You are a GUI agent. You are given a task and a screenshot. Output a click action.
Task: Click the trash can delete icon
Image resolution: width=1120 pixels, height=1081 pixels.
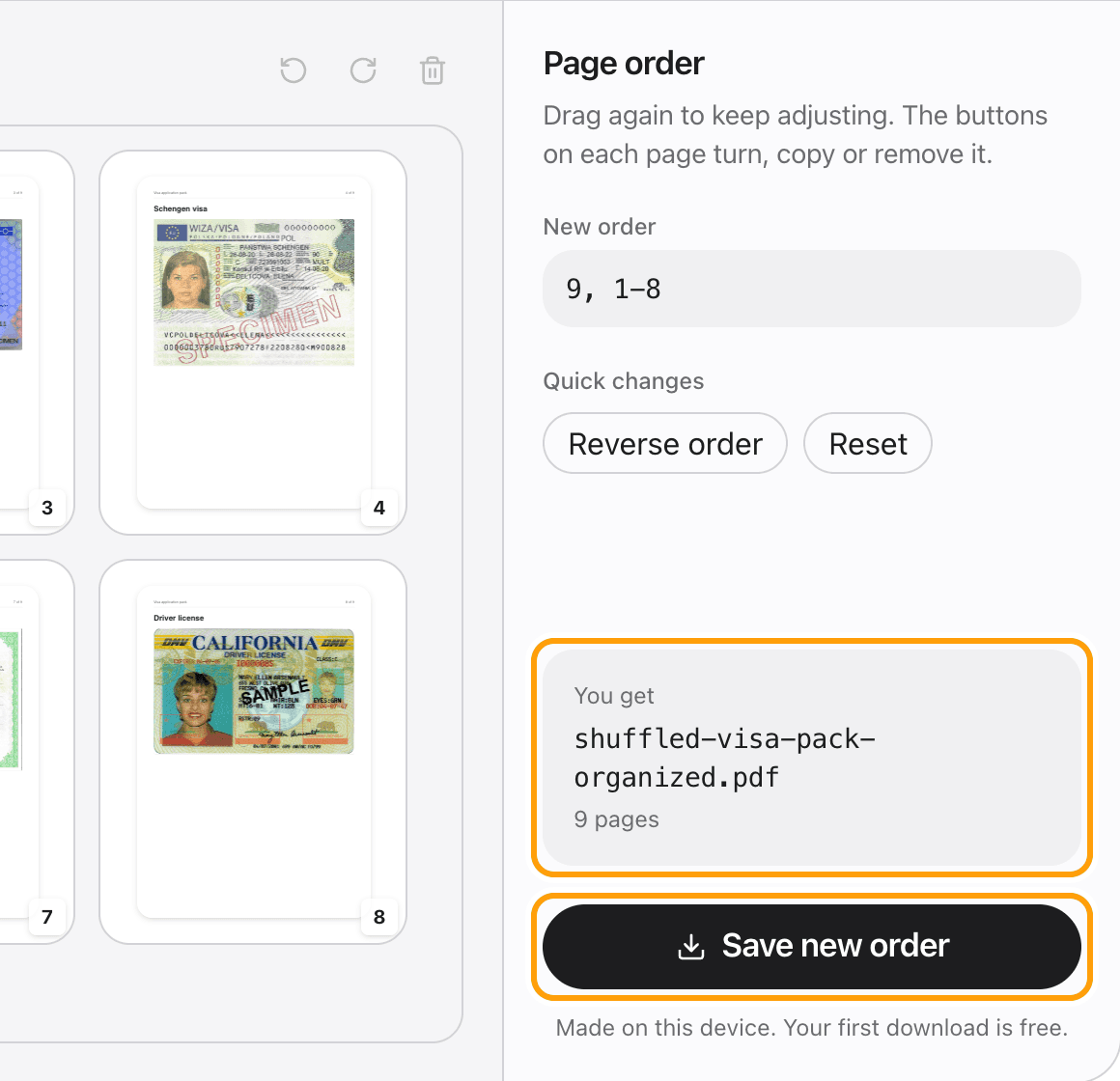[433, 69]
